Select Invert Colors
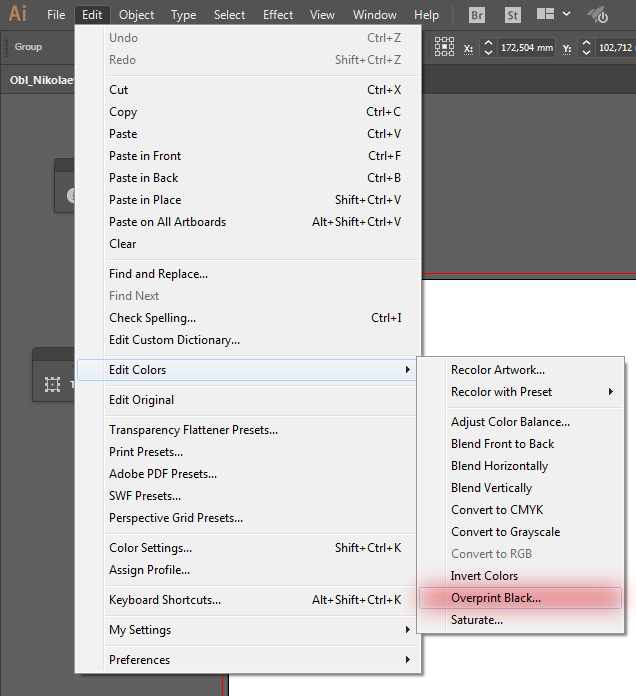Screen dimensions: 636x696 [521, 576]
